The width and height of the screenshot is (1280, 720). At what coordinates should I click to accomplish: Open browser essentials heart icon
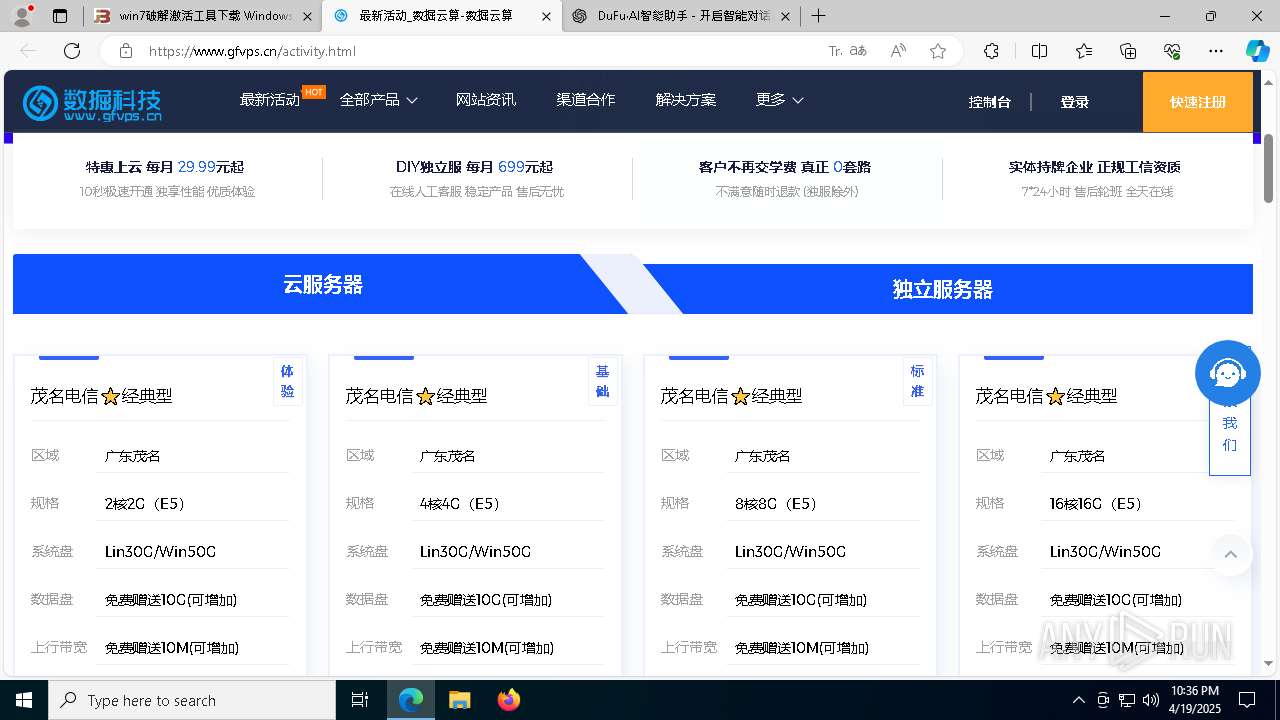1172,51
